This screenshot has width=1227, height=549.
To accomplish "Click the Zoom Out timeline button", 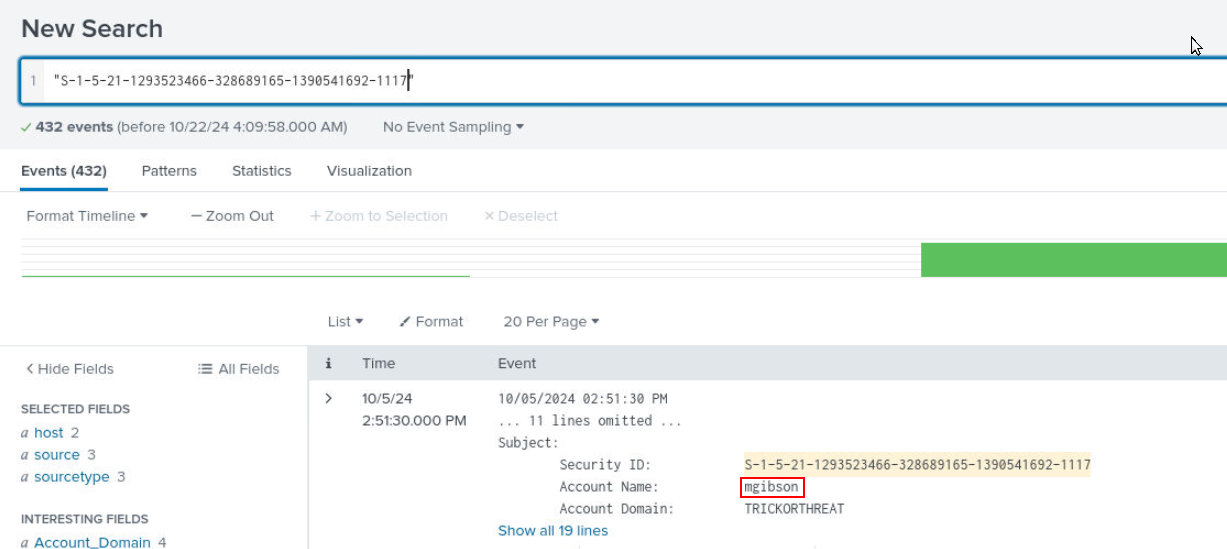I will [232, 216].
